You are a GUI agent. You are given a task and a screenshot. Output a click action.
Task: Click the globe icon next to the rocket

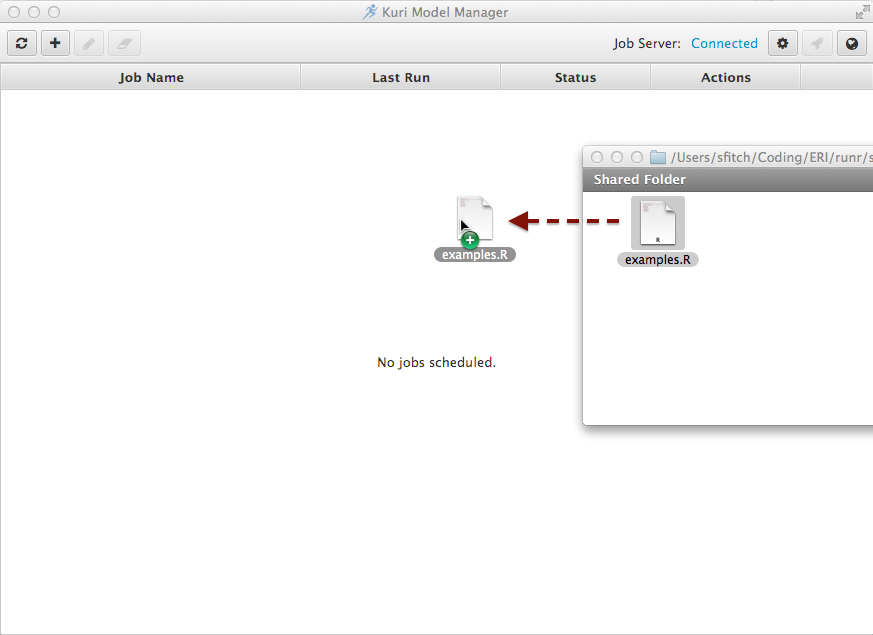coord(851,43)
